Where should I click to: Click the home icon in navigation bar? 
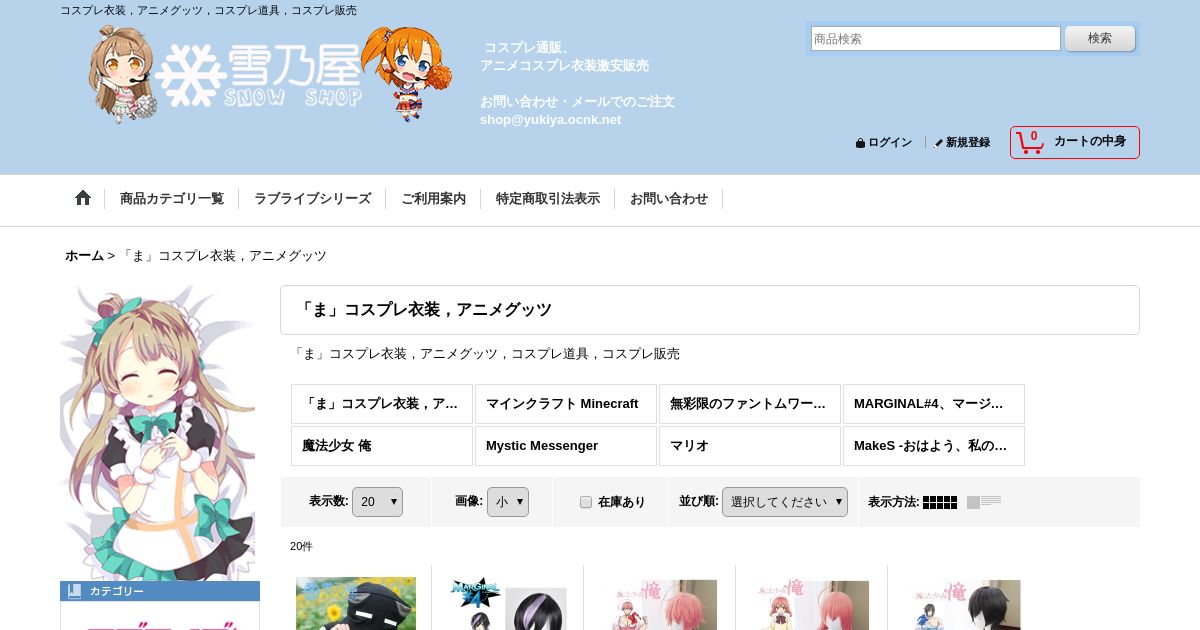83,198
